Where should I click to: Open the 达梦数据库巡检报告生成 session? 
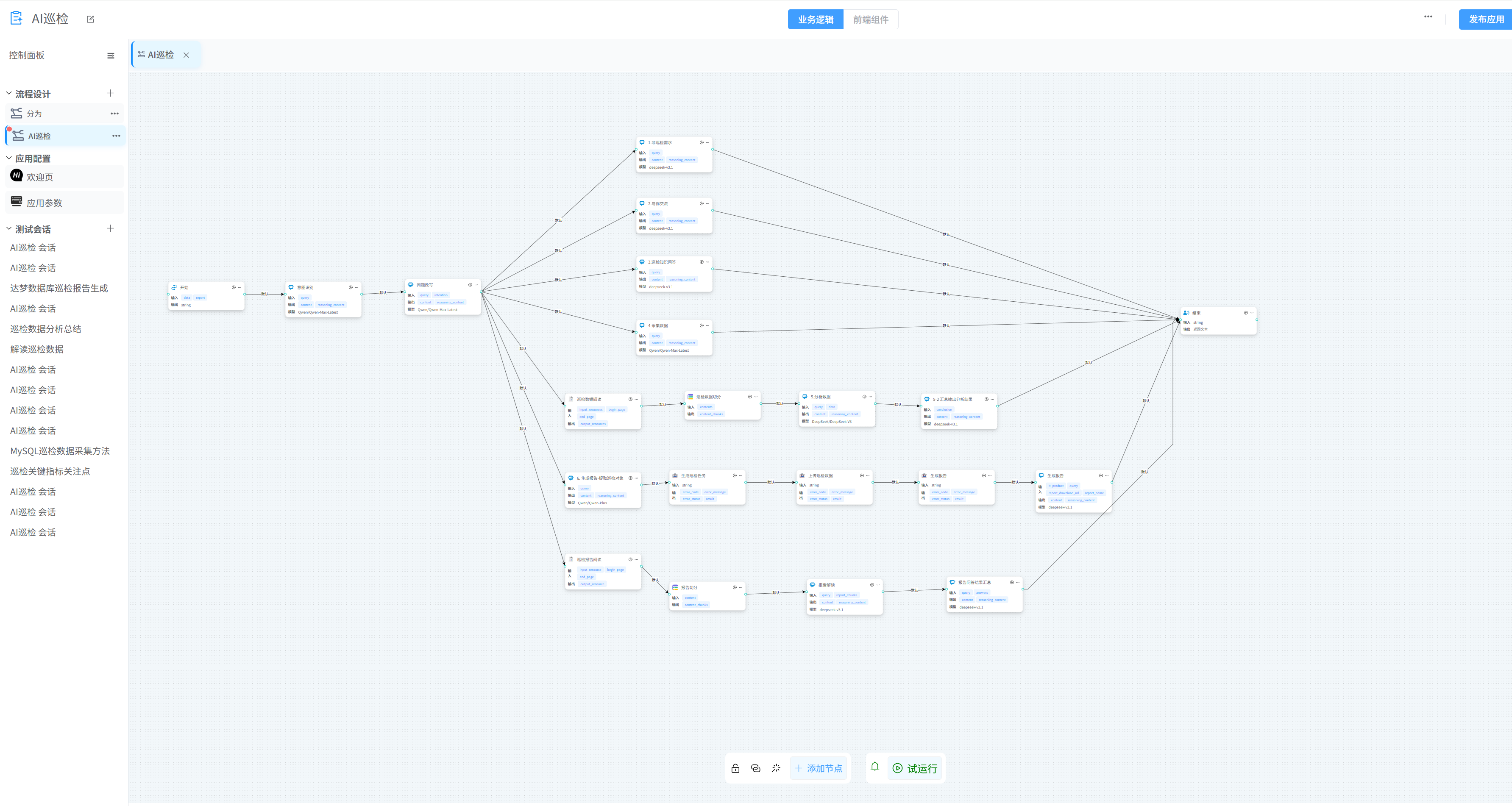58,288
